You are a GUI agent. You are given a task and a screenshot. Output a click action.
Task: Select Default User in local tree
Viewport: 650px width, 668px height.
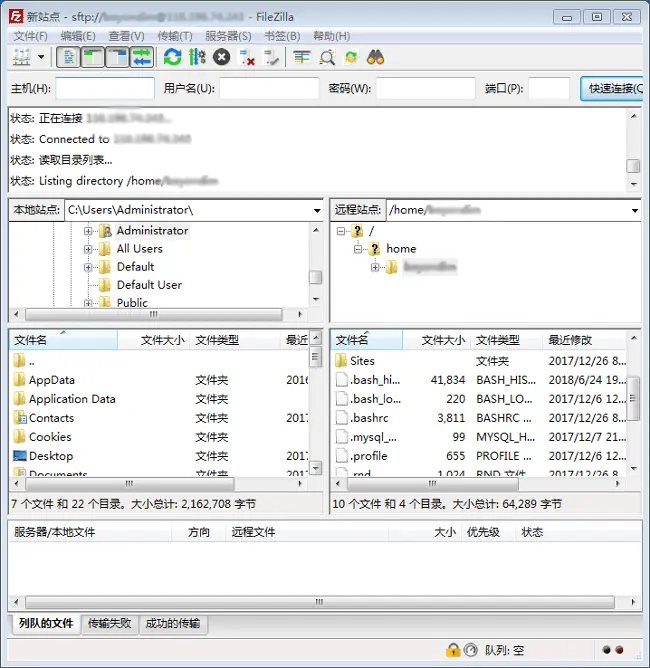[x=149, y=285]
